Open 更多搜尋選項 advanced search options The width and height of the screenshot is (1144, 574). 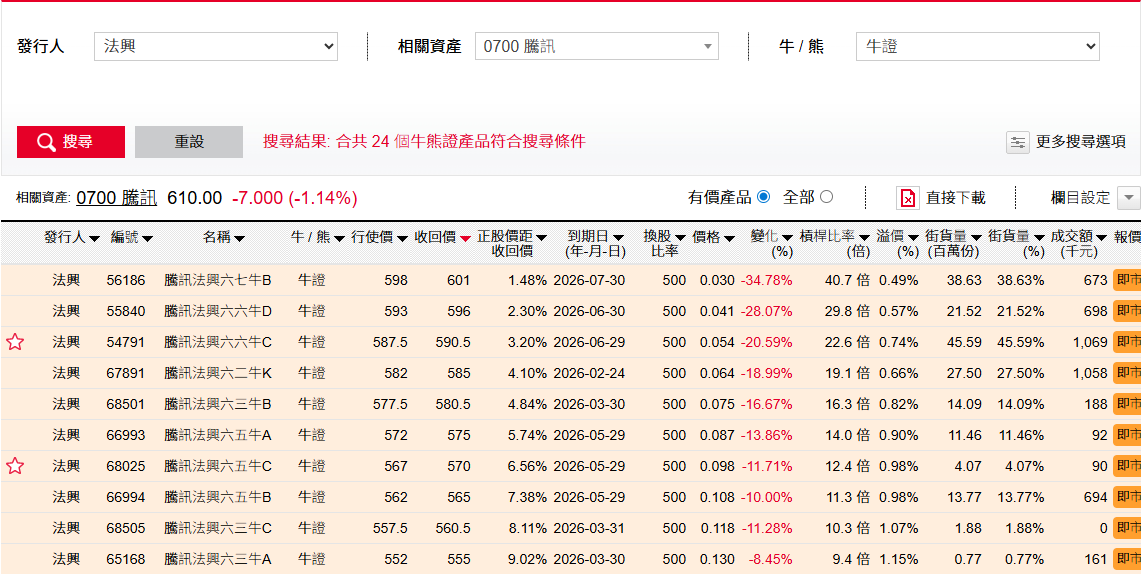[x=1067, y=141]
